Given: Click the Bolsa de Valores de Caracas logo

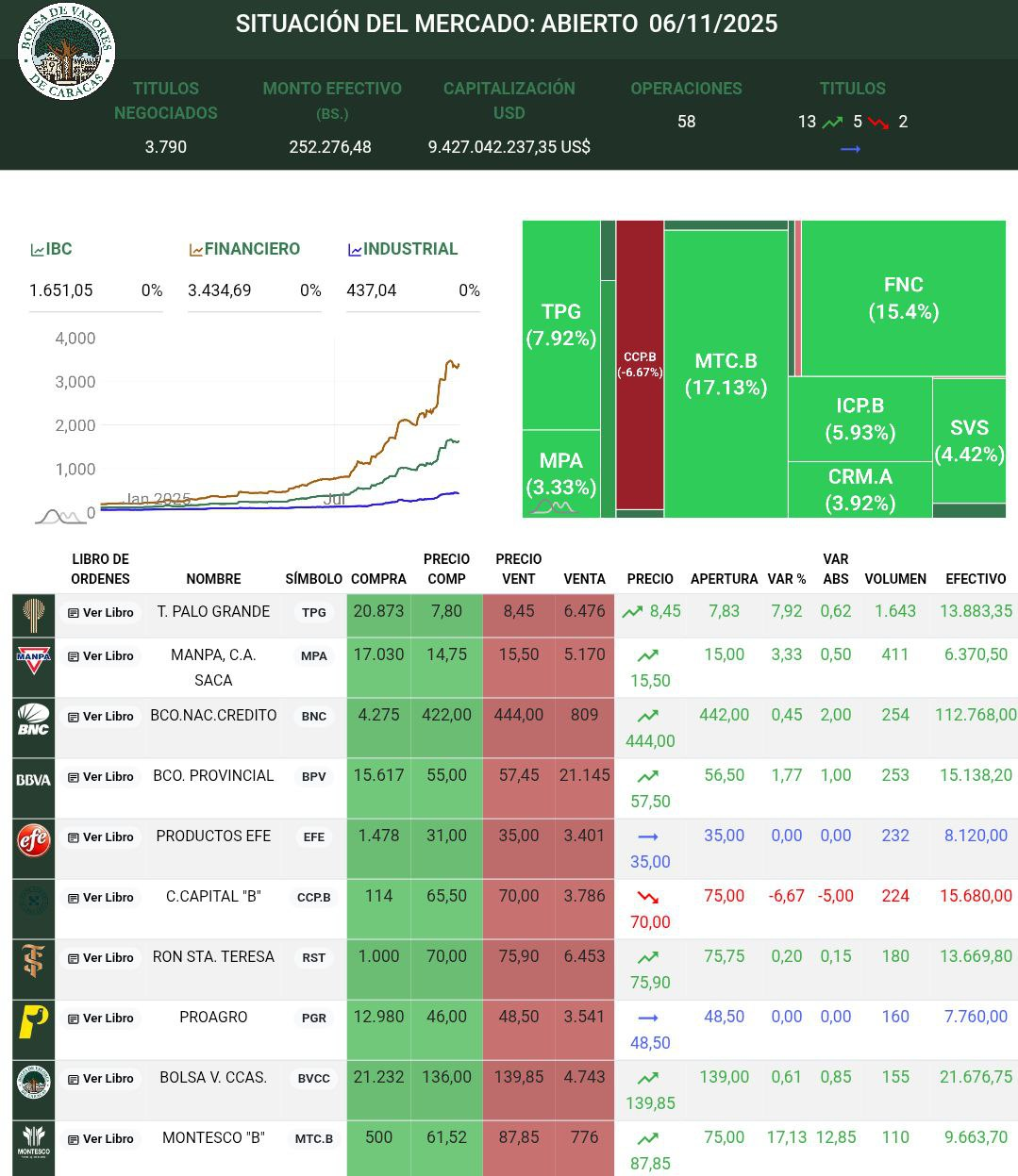Looking at the screenshot, I should click(x=66, y=51).
